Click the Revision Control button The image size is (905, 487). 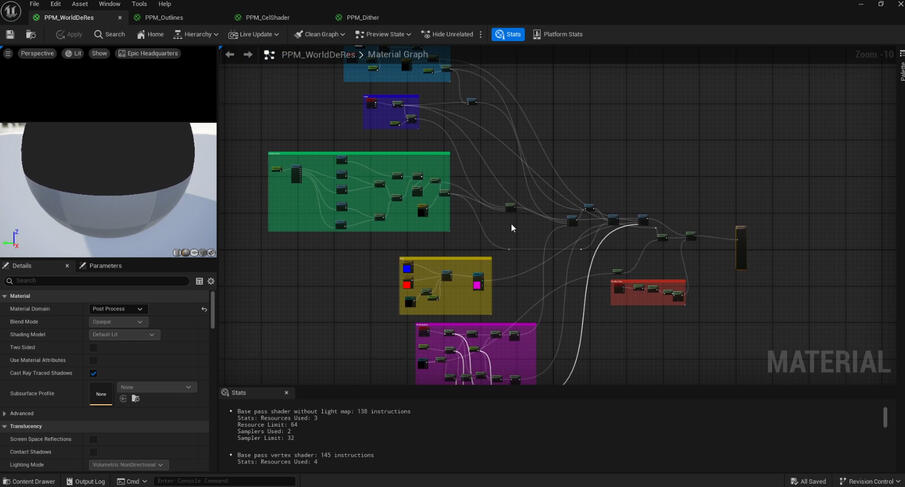pos(870,481)
